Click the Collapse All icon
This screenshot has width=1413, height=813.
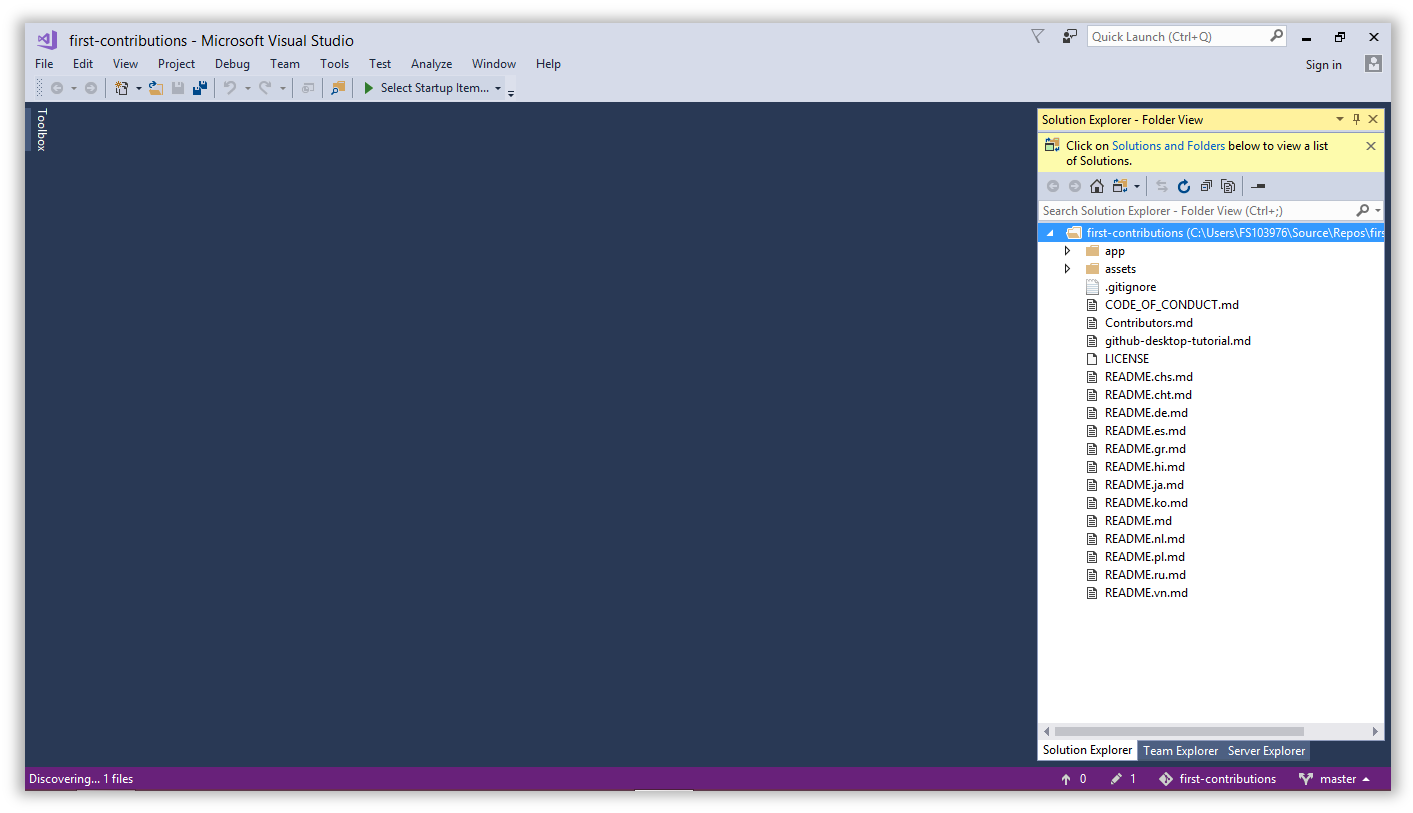tap(1206, 186)
